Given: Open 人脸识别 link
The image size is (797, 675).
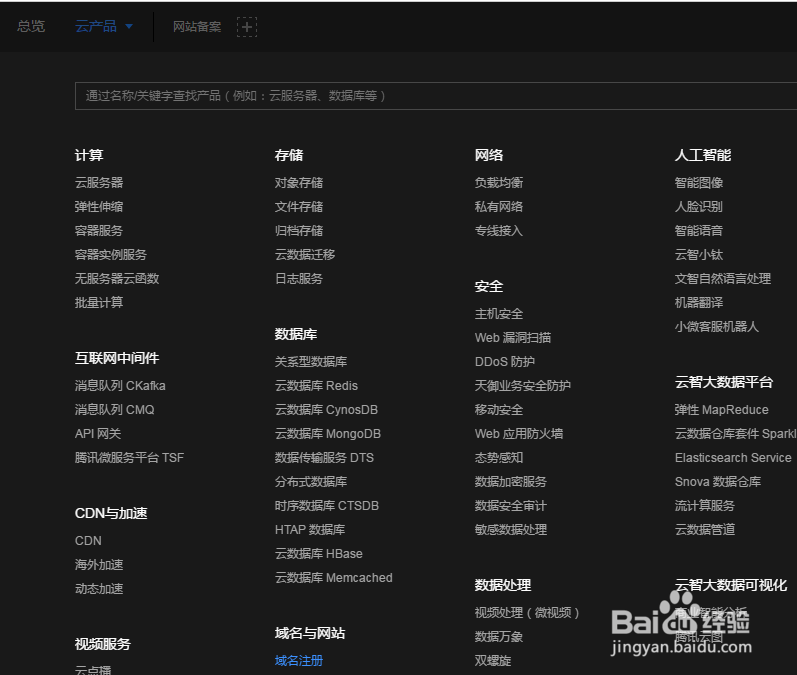Looking at the screenshot, I should pos(699,206).
